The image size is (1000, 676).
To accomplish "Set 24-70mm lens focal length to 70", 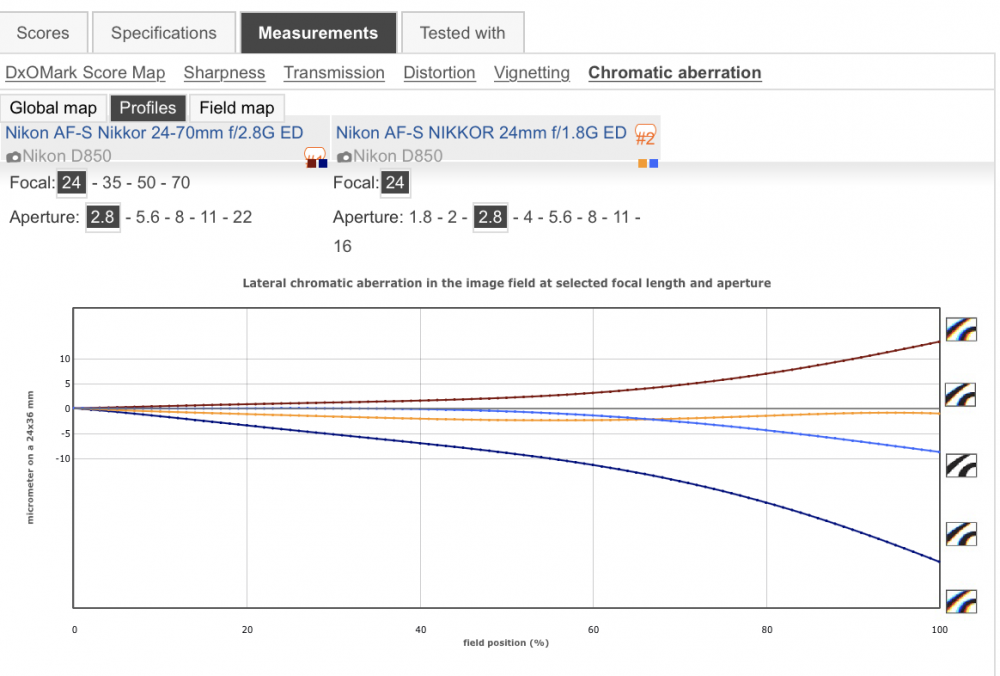I will coord(180,183).
